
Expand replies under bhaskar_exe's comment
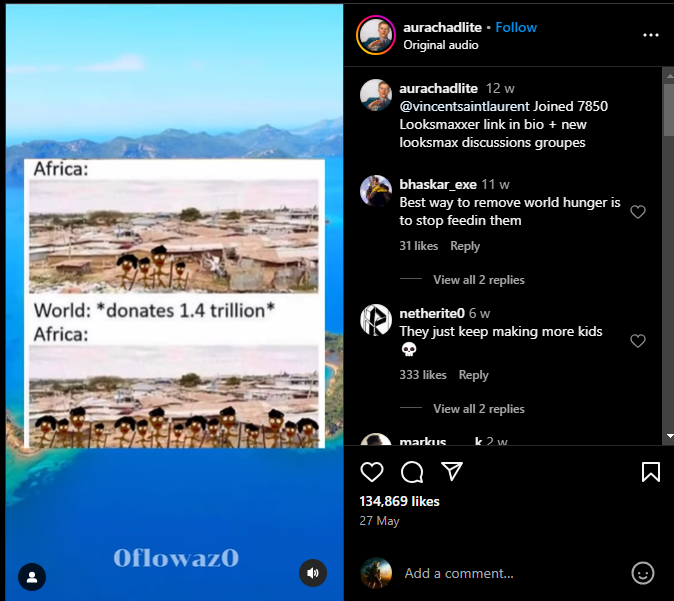tap(479, 280)
